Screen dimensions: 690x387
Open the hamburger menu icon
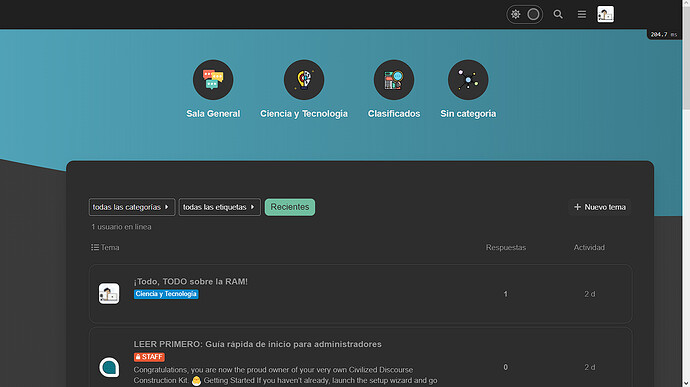[x=582, y=15]
